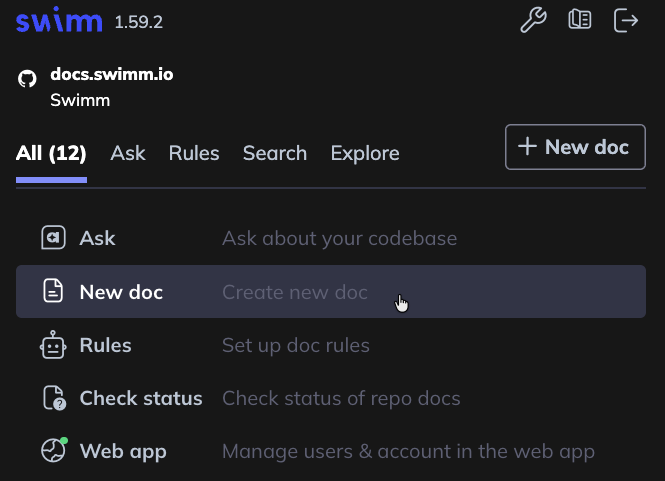Click the New doc row document icon

pos(53,291)
